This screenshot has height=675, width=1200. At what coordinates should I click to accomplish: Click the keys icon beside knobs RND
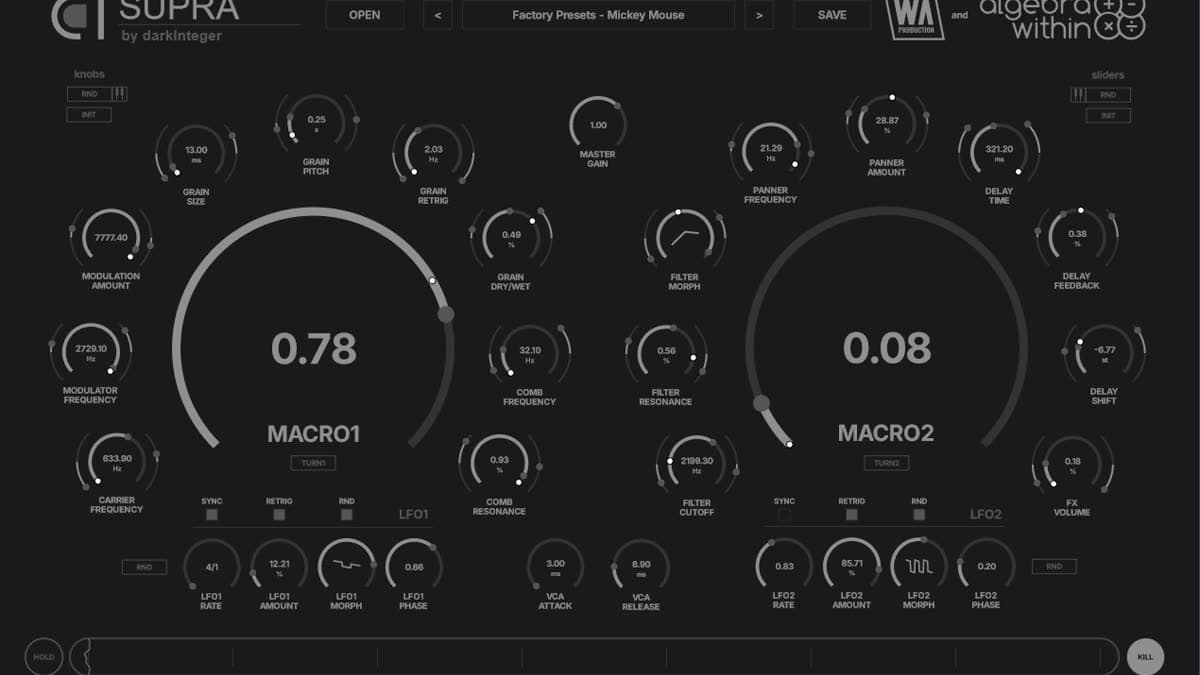(119, 94)
